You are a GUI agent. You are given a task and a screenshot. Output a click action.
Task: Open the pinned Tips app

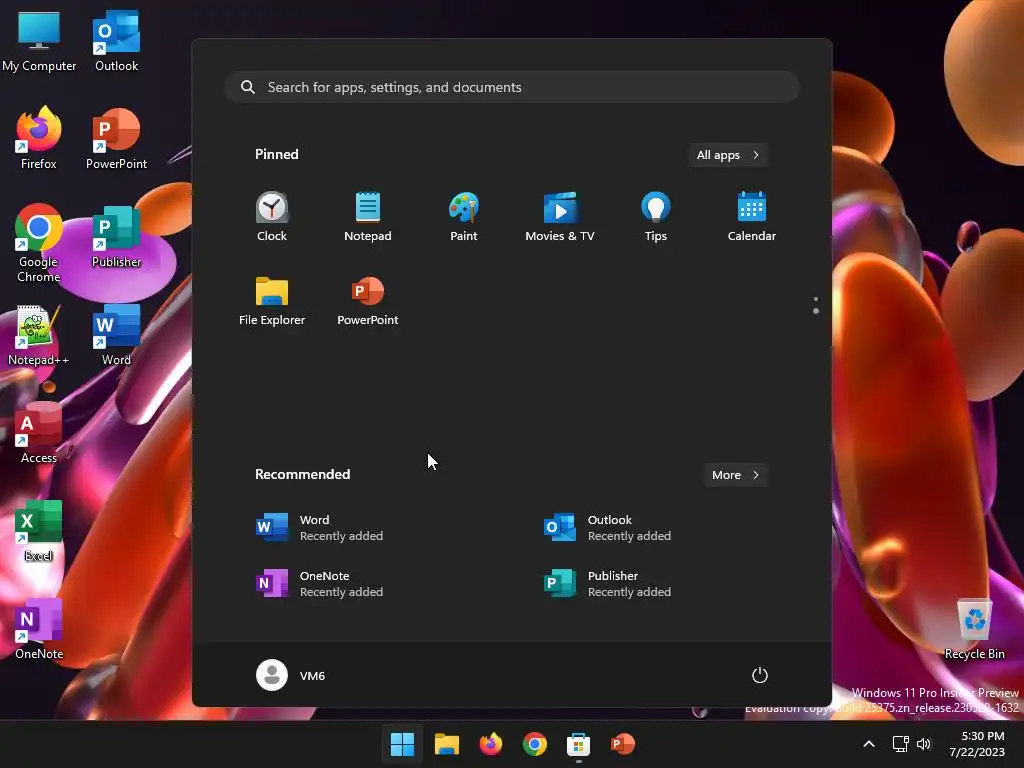[x=656, y=217]
